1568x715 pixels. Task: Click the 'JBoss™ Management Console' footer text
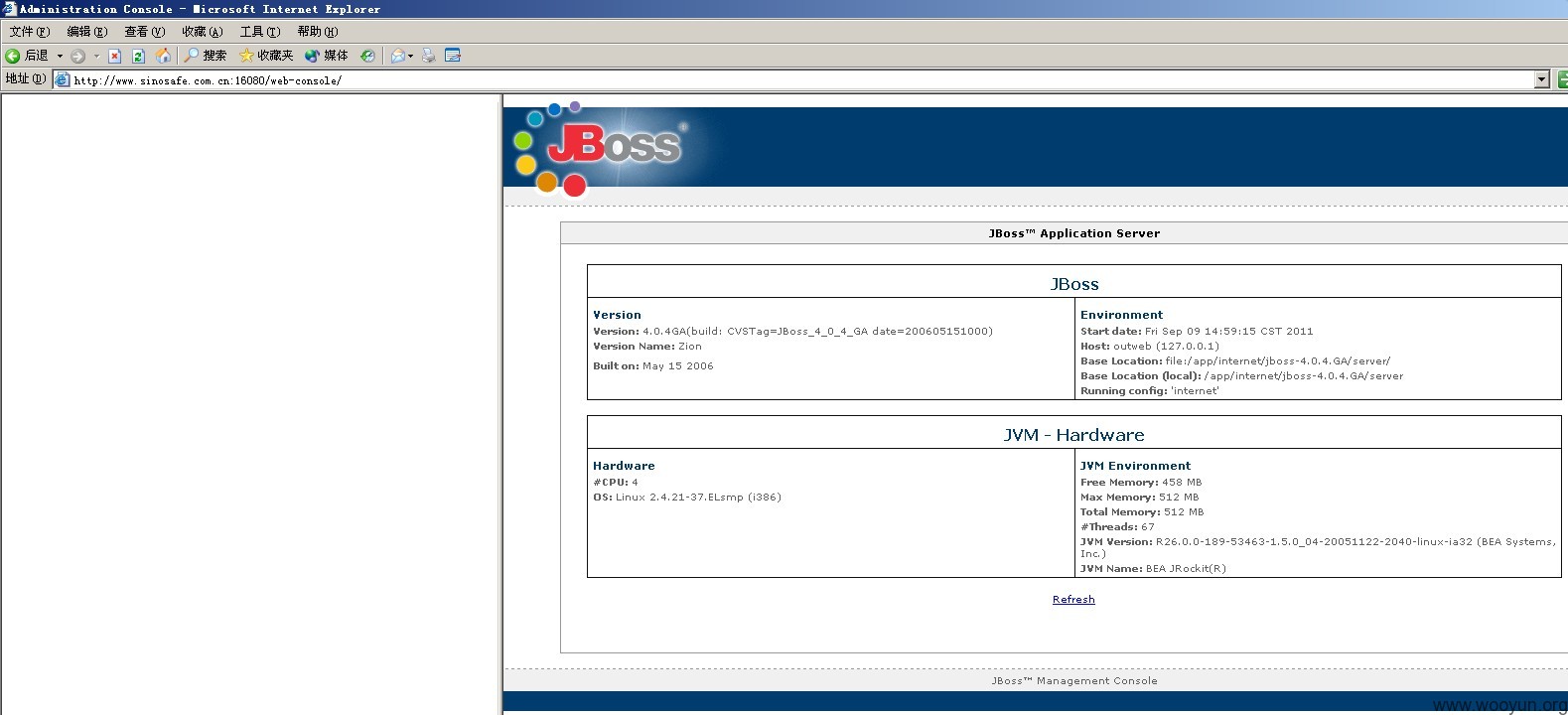[x=1073, y=681]
